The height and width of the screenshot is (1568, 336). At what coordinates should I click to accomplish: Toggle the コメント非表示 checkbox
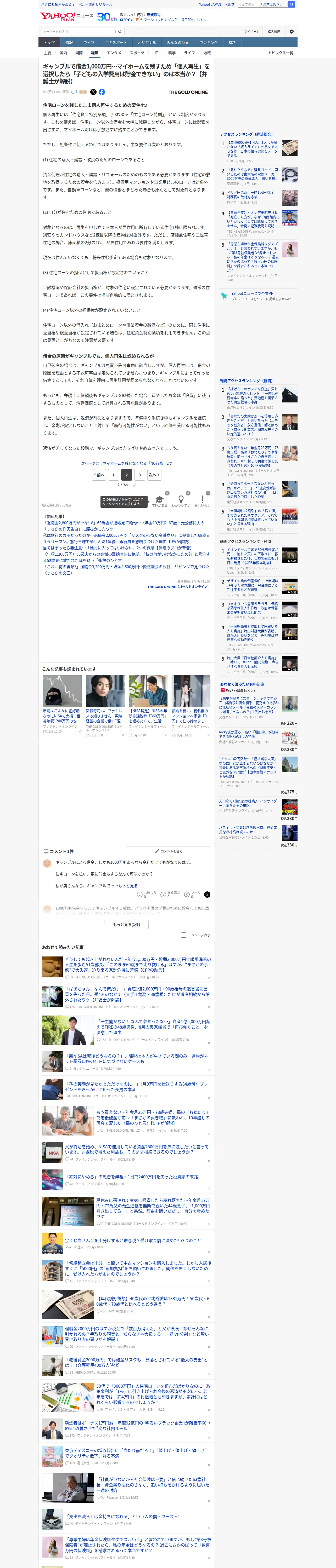pos(183,935)
